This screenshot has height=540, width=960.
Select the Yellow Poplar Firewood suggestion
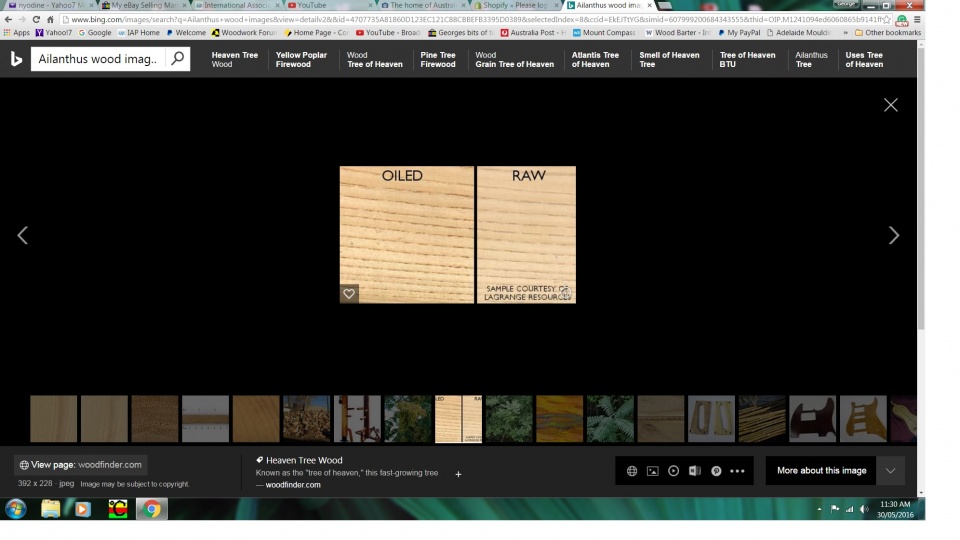coord(301,60)
